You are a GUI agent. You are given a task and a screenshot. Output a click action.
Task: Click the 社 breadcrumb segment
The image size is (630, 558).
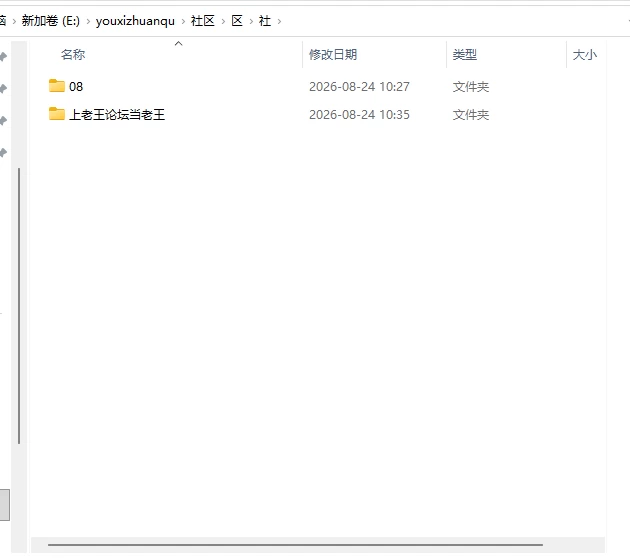pyautogui.click(x=265, y=20)
